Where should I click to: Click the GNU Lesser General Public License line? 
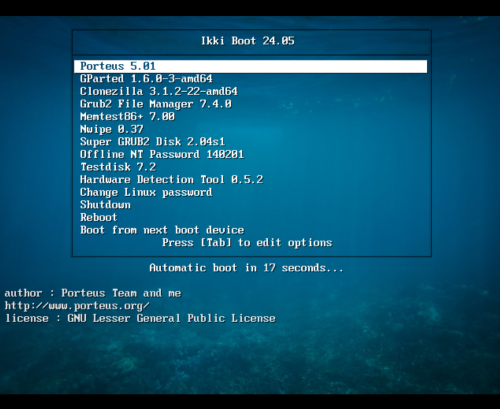click(x=140, y=318)
